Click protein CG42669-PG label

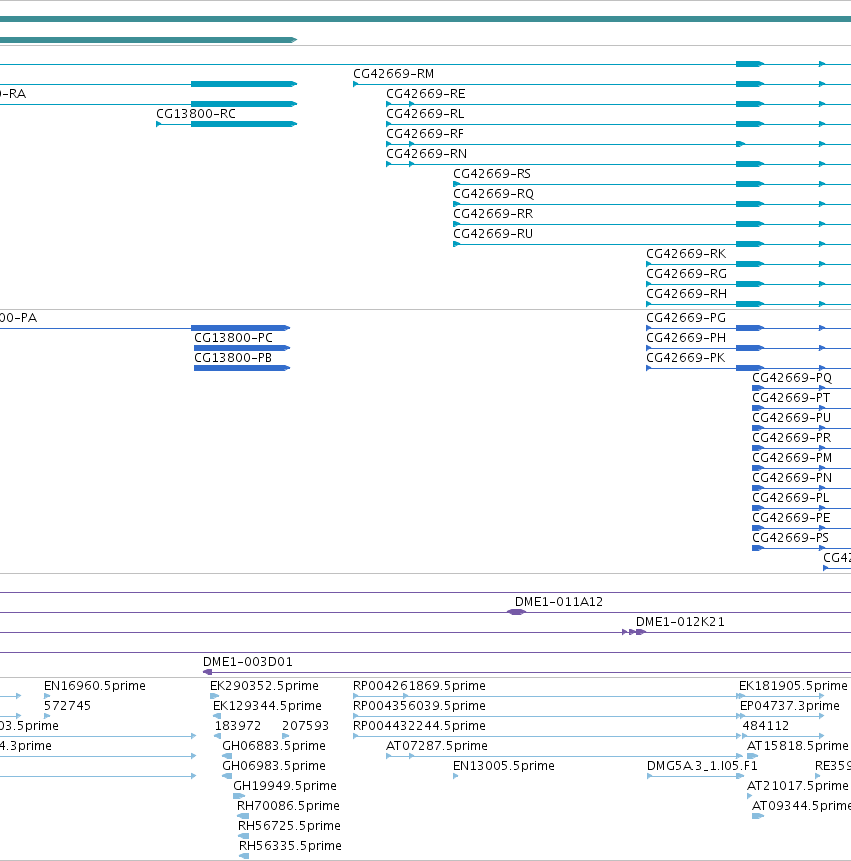(686, 318)
